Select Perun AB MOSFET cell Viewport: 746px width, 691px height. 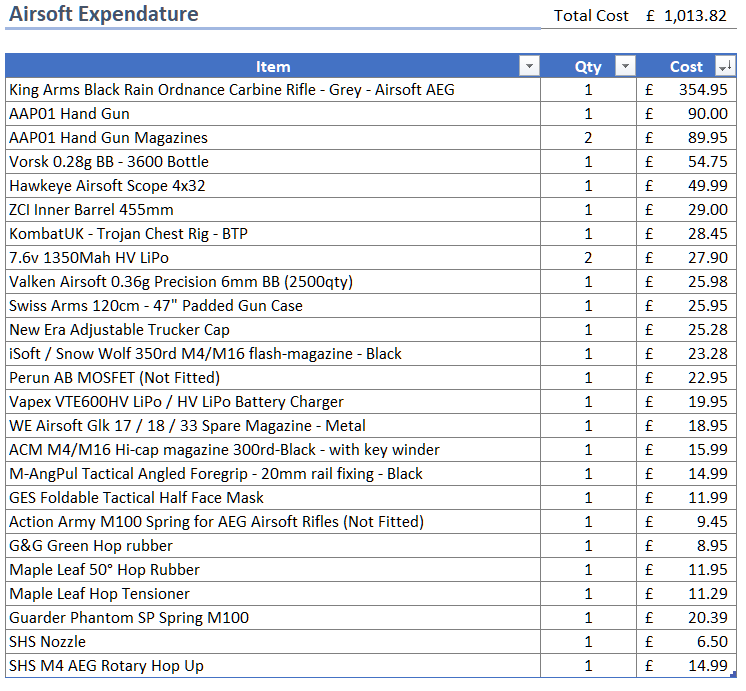click(x=273, y=377)
